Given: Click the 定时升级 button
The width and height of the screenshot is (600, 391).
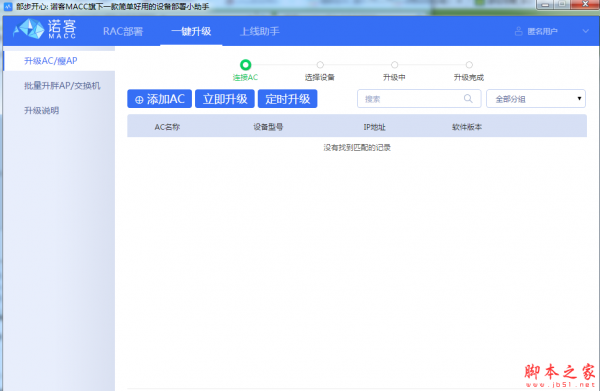Looking at the screenshot, I should pos(288,99).
